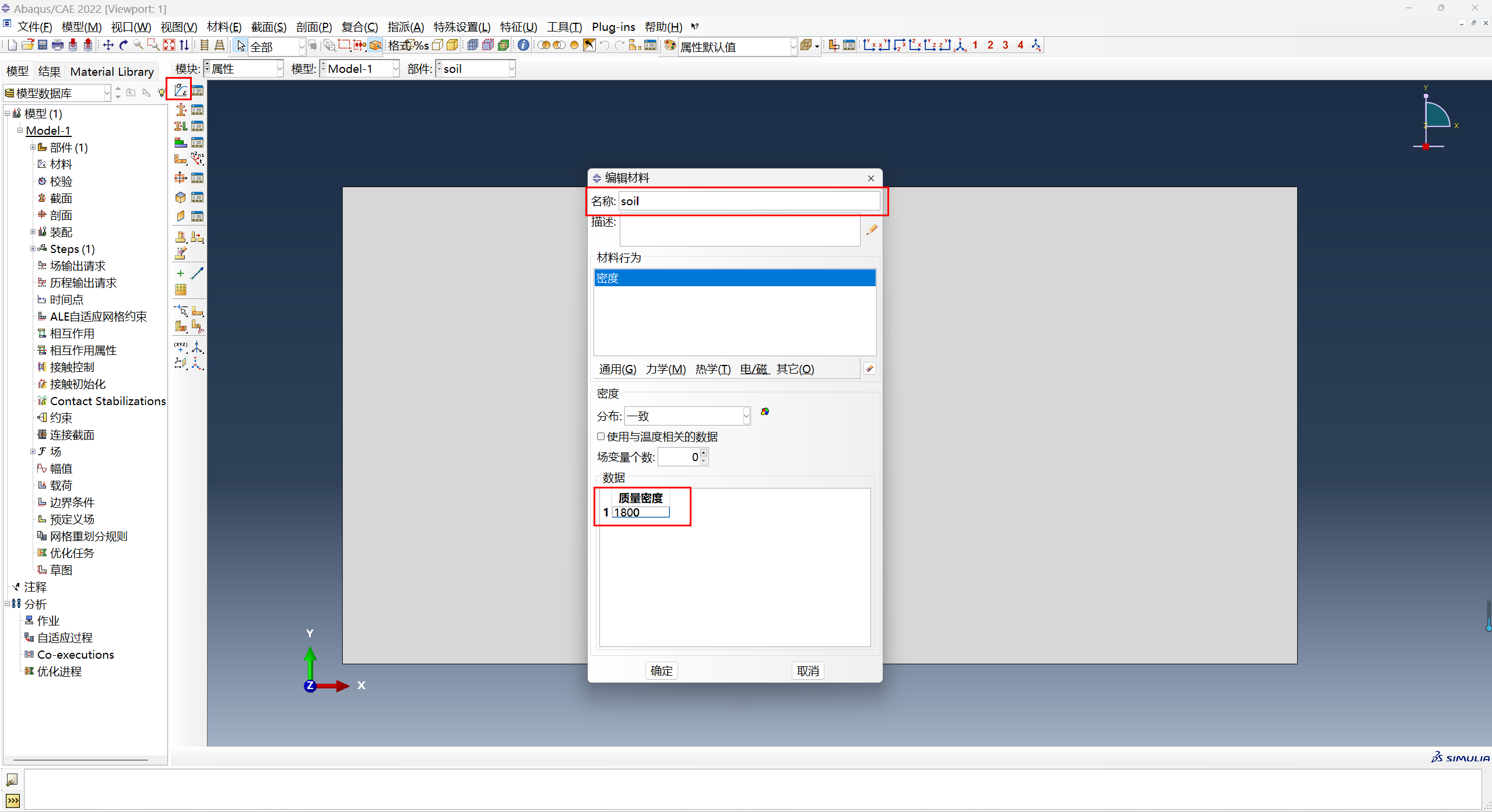Click the Pan View icon

point(108,45)
